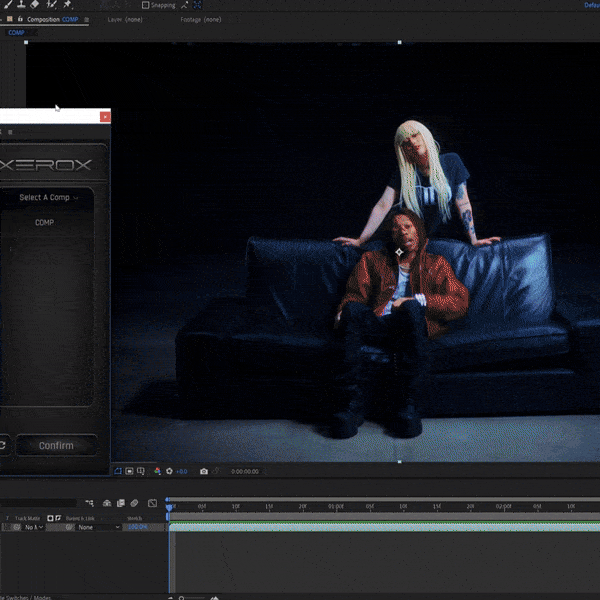The image size is (600, 600).
Task: Choose COMP in the Xerox comp list
Action: (44, 223)
